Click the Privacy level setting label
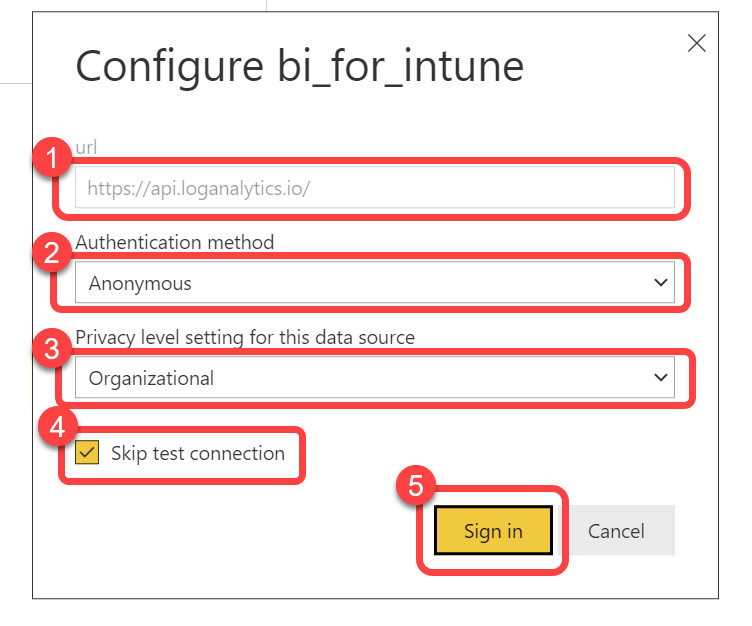Image resolution: width=752 pixels, height=626 pixels. pos(245,338)
